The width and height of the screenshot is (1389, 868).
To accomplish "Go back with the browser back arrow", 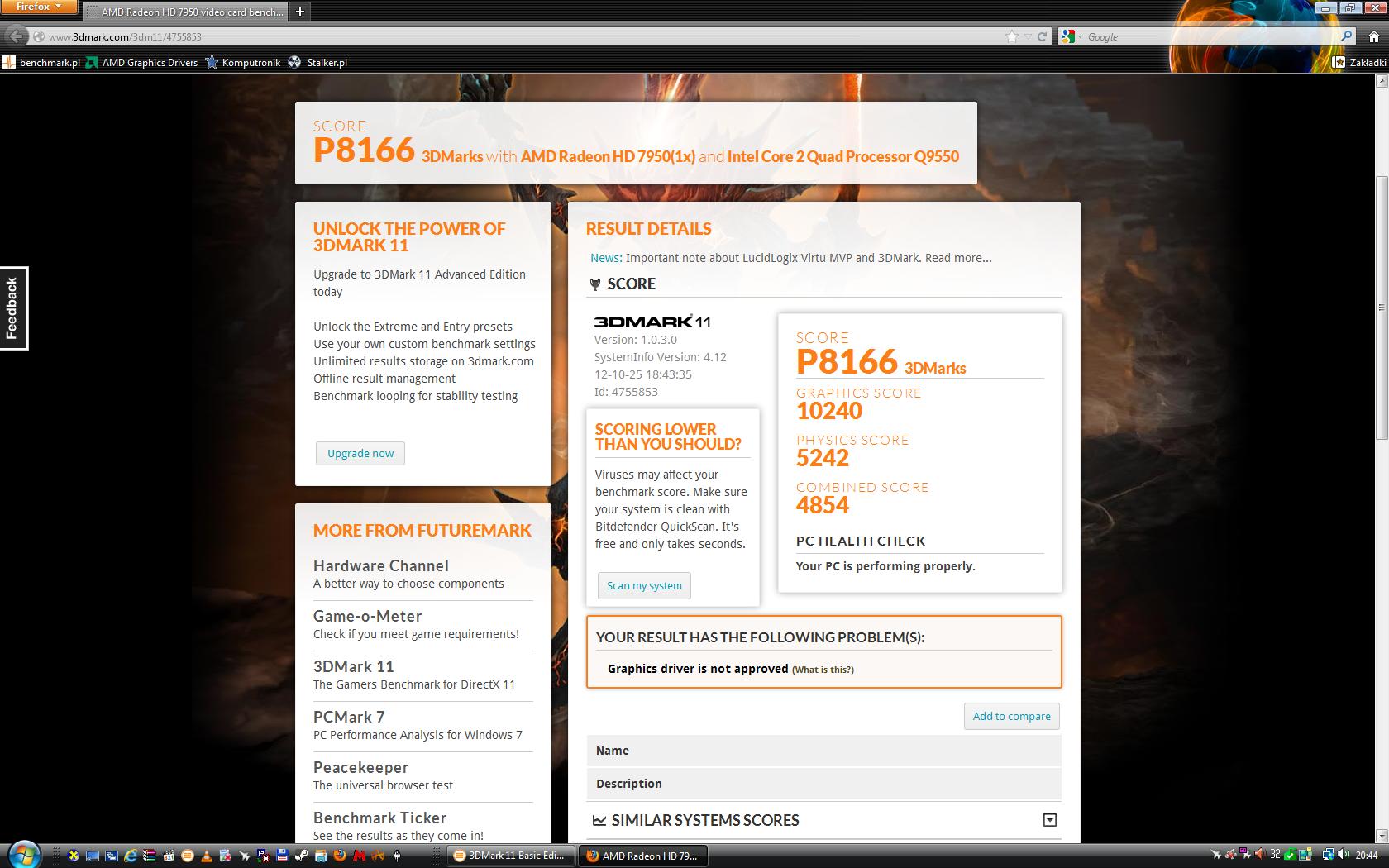I will (15, 36).
